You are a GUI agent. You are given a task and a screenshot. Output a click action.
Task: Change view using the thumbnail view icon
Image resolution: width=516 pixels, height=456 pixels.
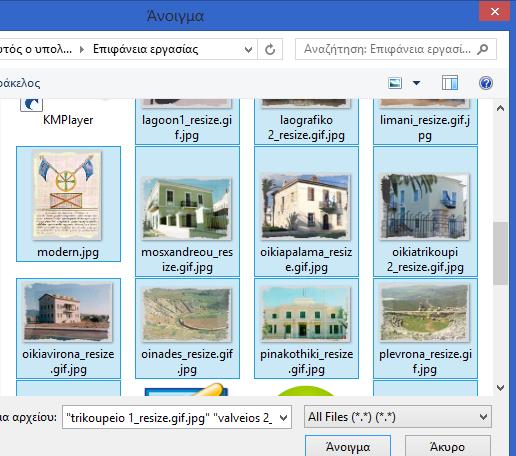pyautogui.click(x=395, y=83)
